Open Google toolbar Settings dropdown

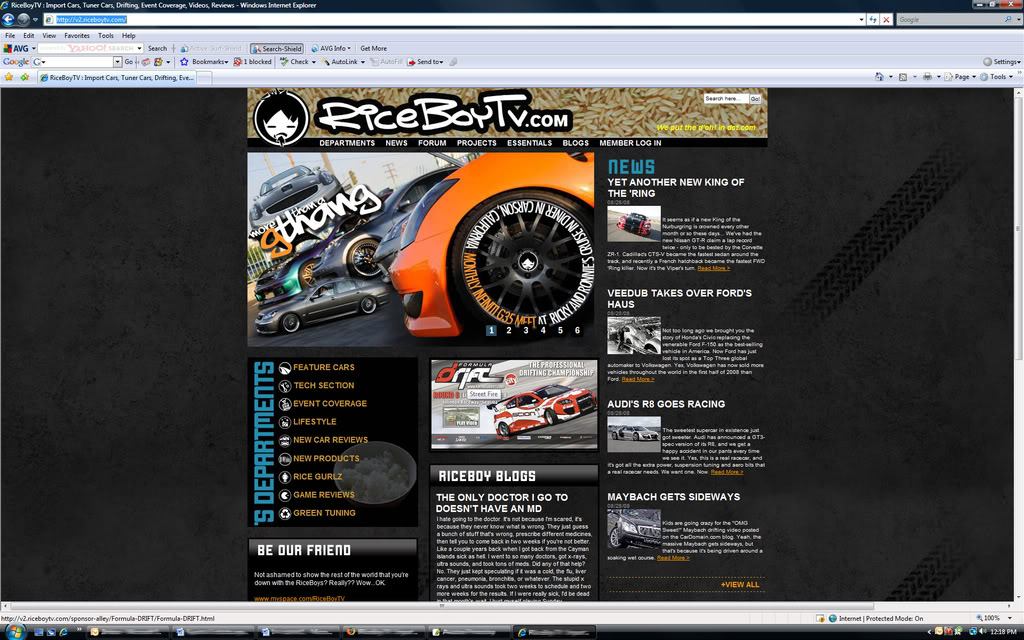pos(1003,62)
